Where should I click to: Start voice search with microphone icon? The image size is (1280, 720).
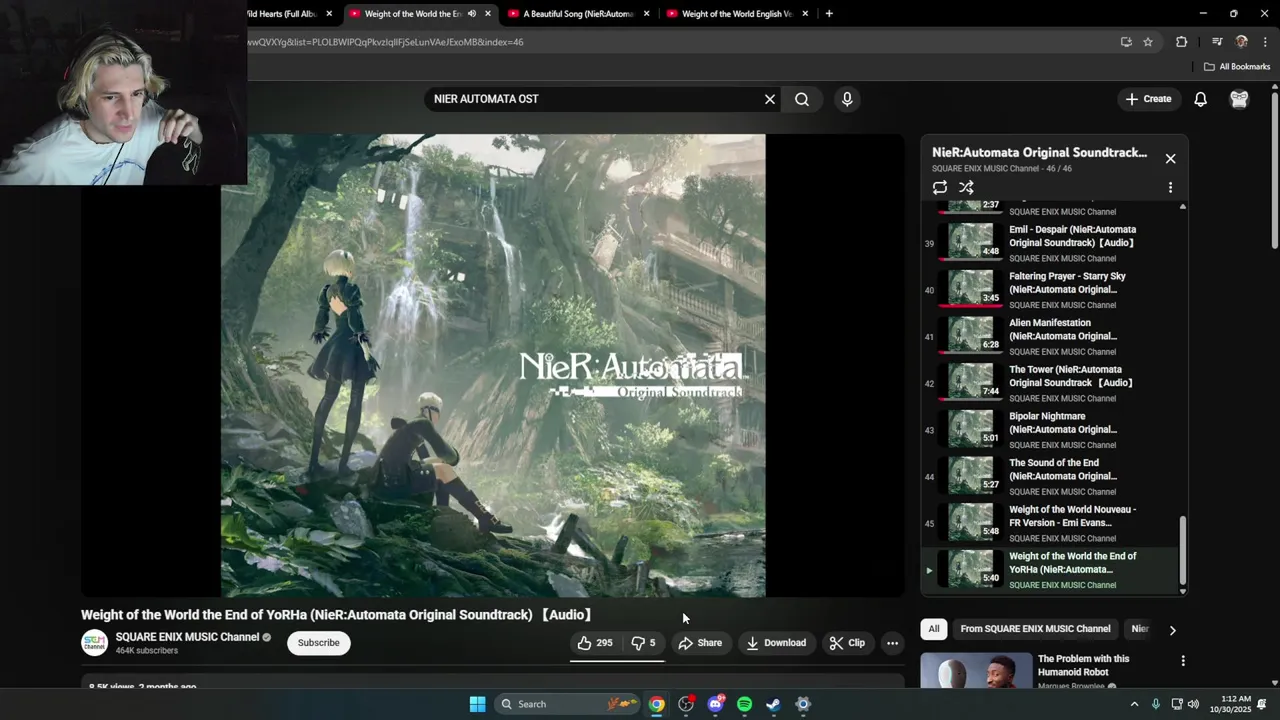click(847, 99)
